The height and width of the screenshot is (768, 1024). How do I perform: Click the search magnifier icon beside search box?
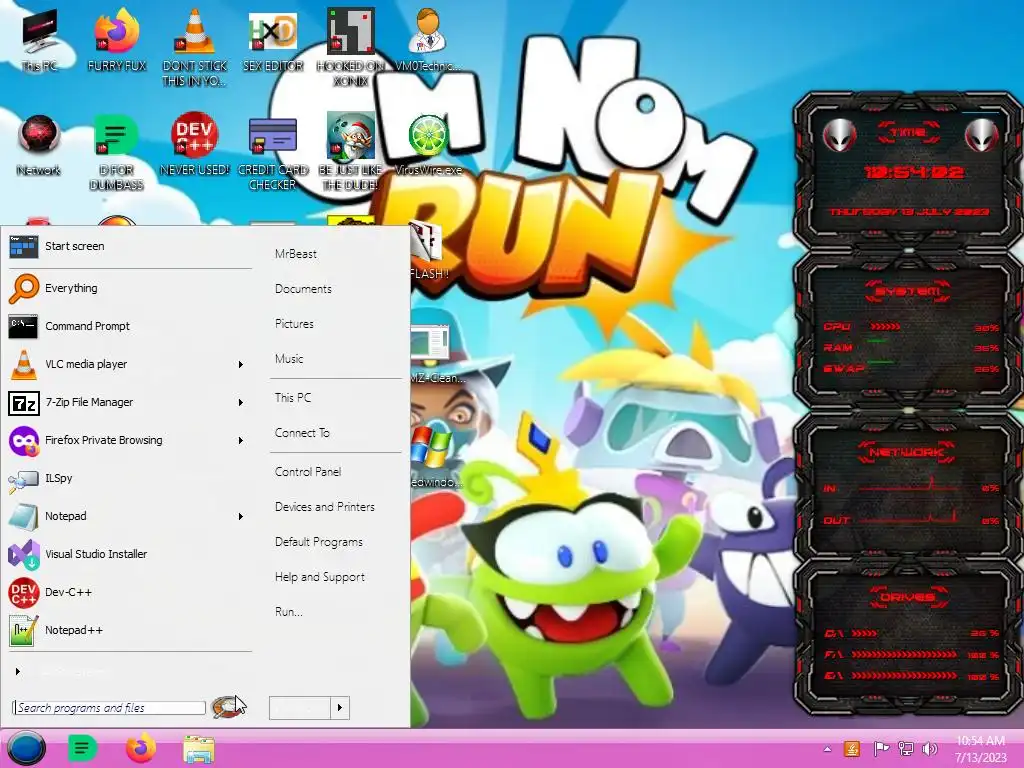point(226,707)
